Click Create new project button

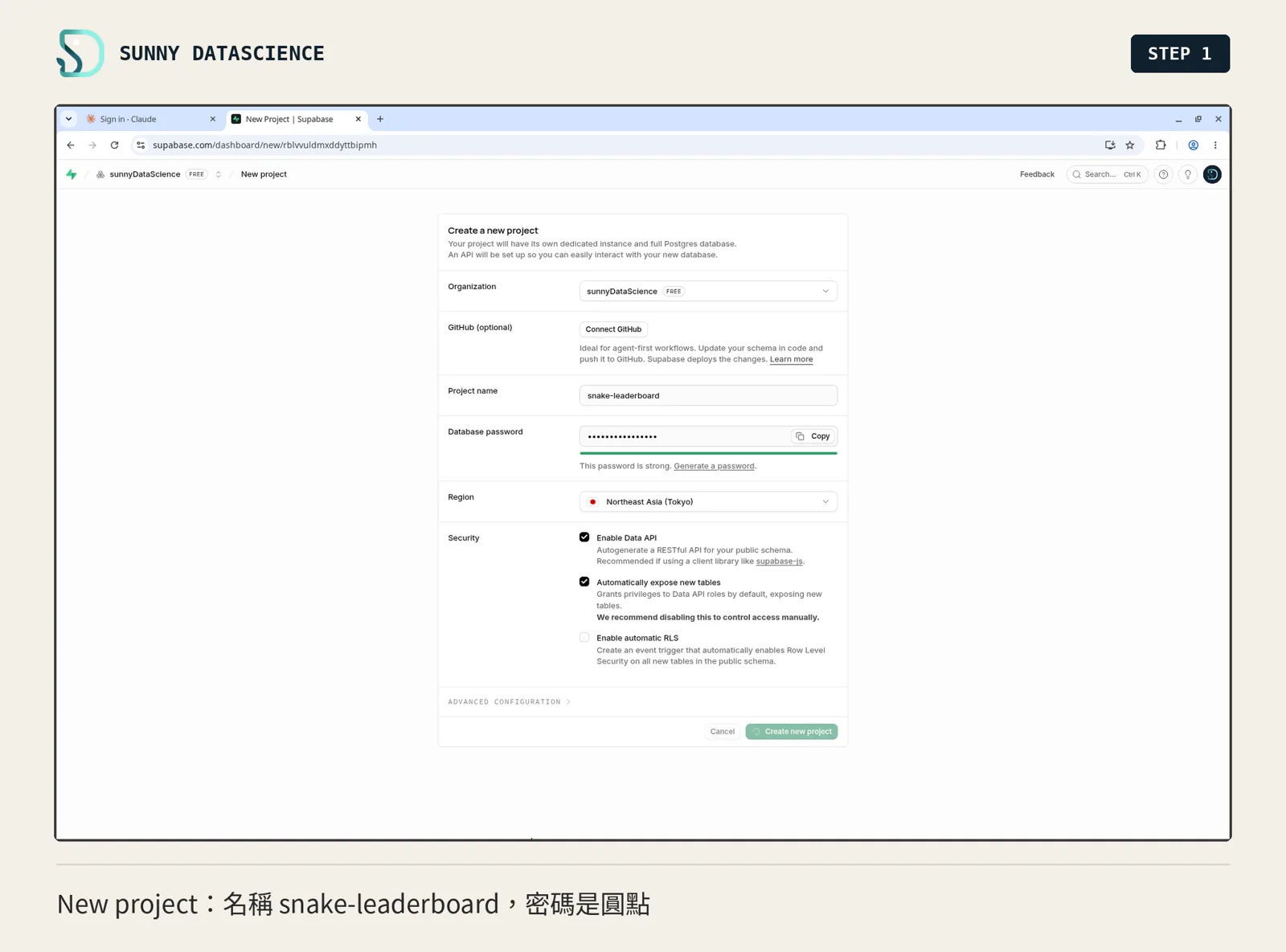pyautogui.click(x=792, y=732)
